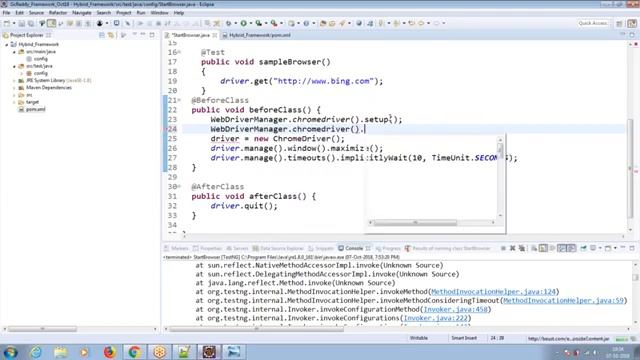640x360 pixels.
Task: Open Google Chrome from the taskbar
Action: pyautogui.click(x=134, y=352)
